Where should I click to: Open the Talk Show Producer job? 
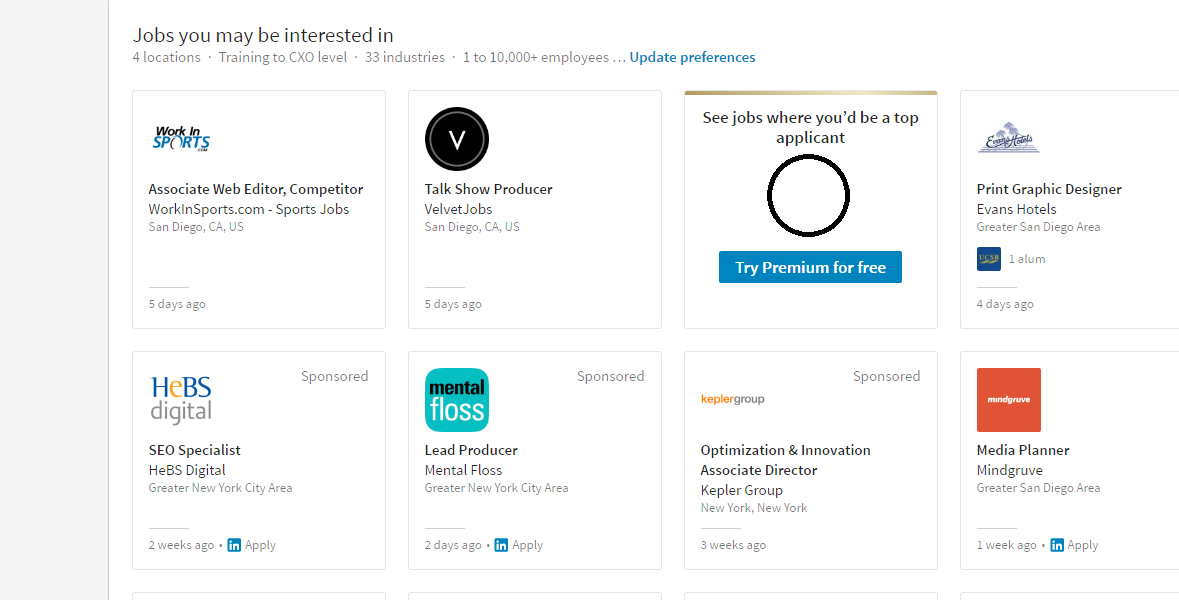(488, 189)
